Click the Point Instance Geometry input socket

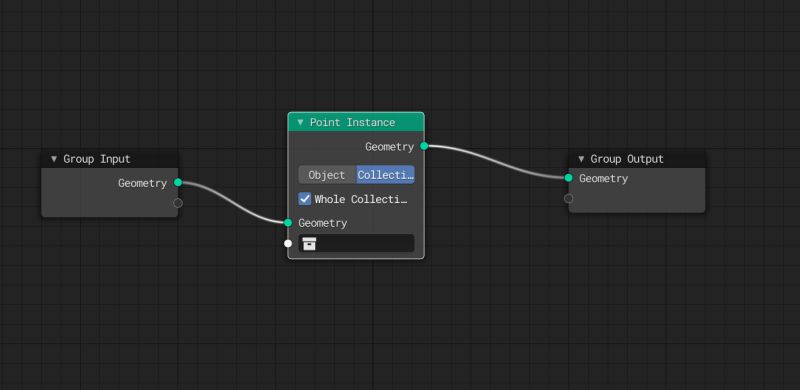[x=288, y=223]
